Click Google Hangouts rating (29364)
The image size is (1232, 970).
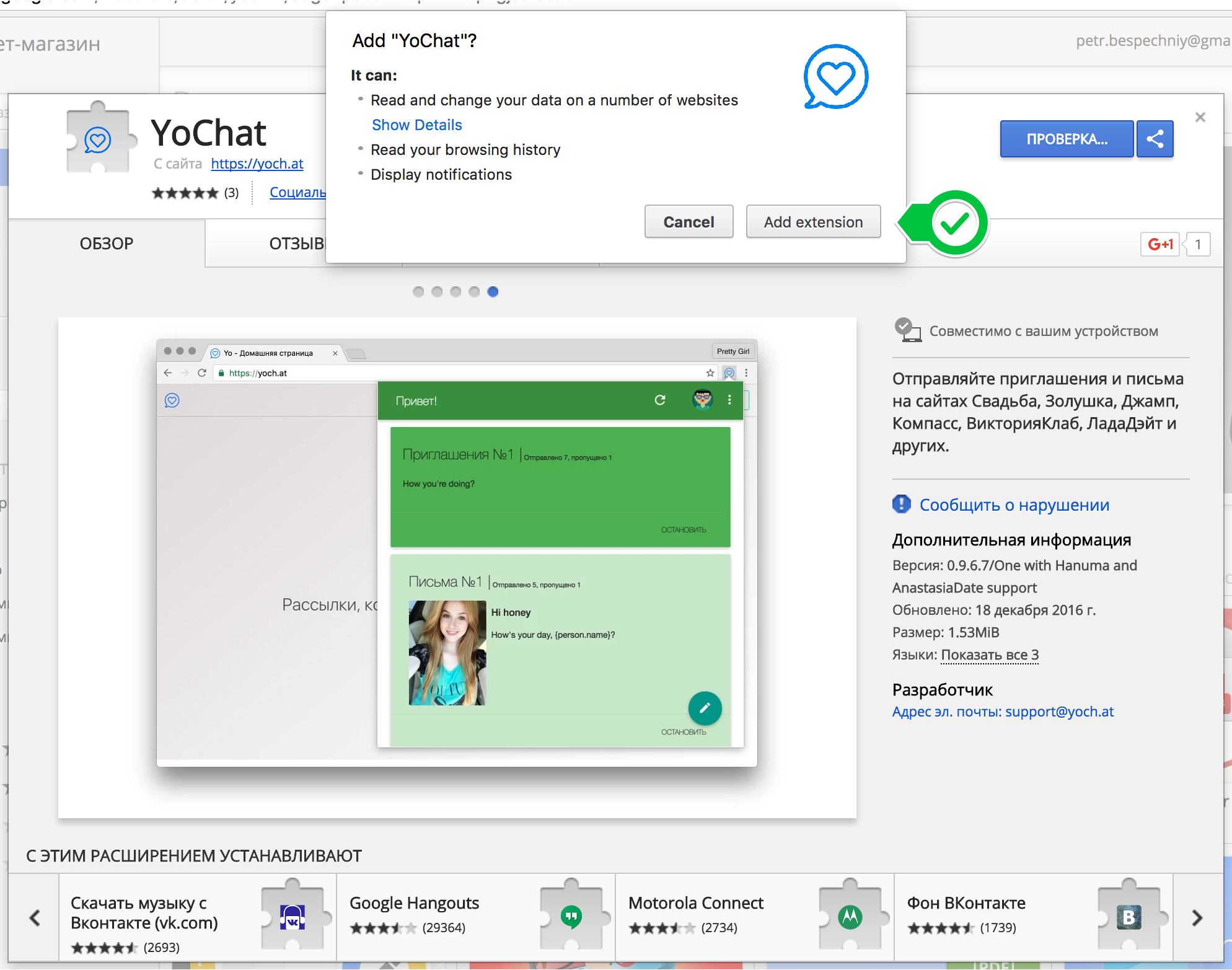407,928
